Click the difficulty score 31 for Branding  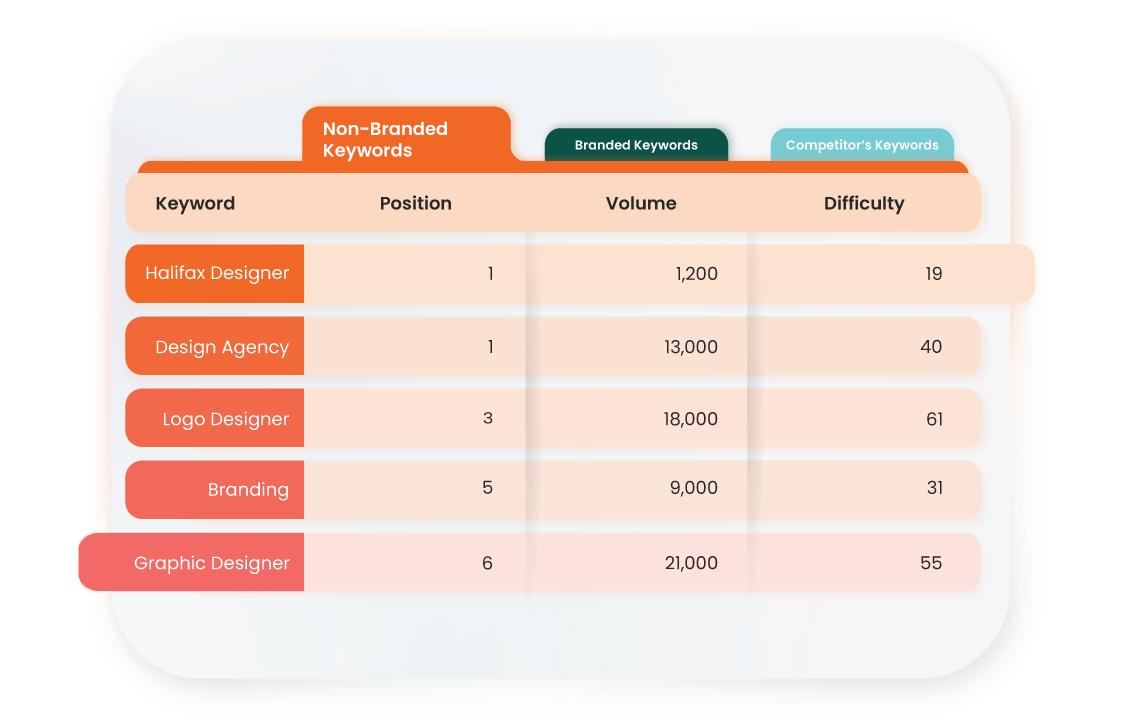pos(933,490)
